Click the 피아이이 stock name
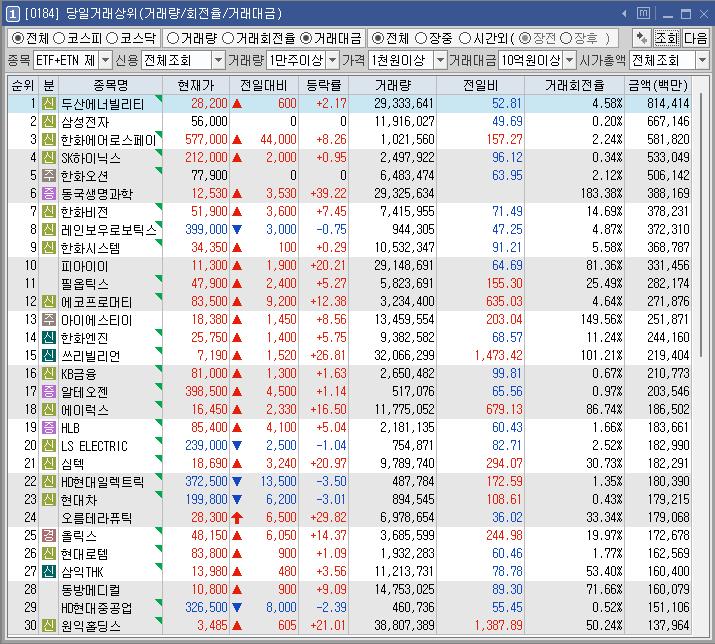 coord(85,266)
